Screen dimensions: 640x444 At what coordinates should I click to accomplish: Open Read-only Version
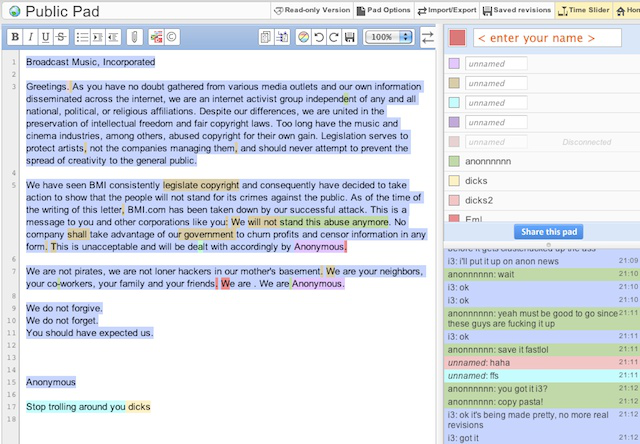(312, 10)
